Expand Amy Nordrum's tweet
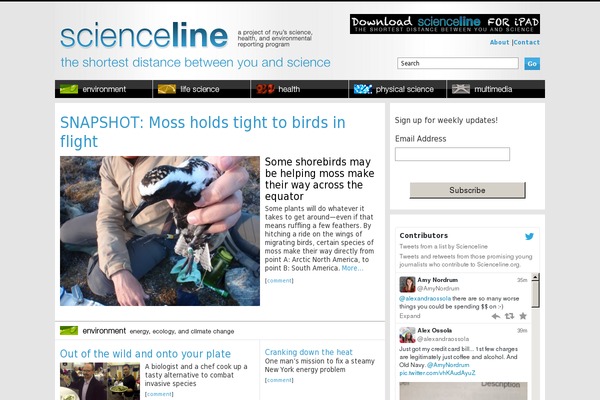Viewport: 600px width, 400px height. point(409,316)
